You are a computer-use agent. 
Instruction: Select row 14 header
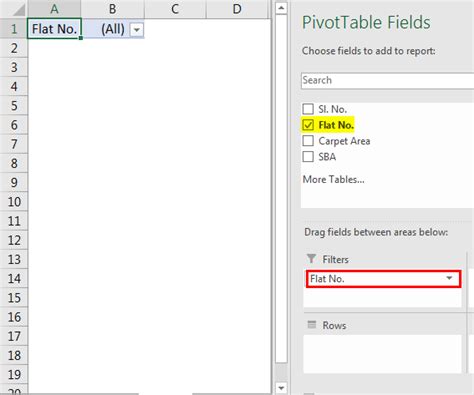click(14, 278)
